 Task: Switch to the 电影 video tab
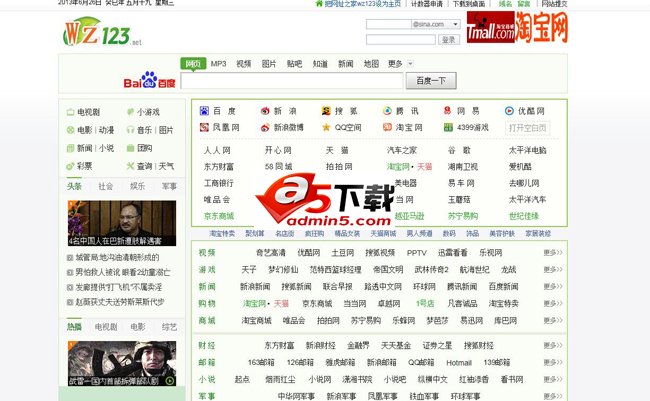point(138,327)
